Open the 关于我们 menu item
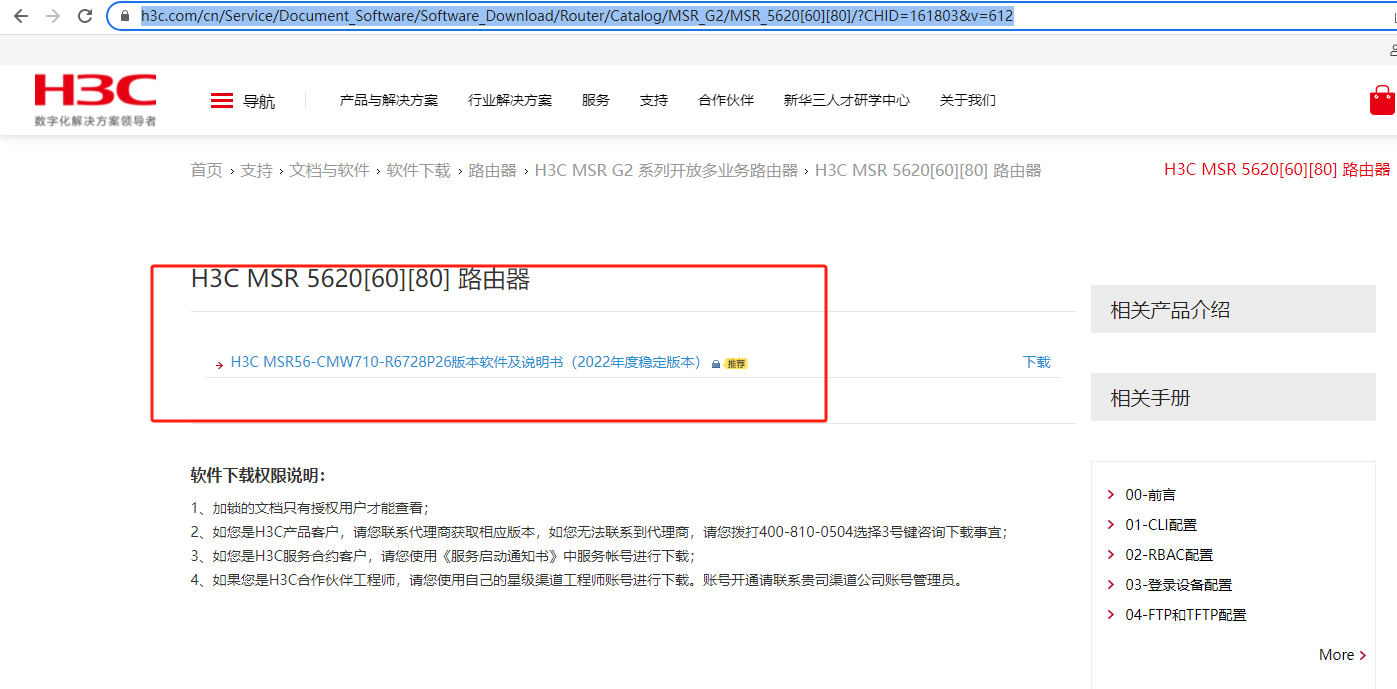Image resolution: width=1397 pixels, height=689 pixels. click(968, 100)
